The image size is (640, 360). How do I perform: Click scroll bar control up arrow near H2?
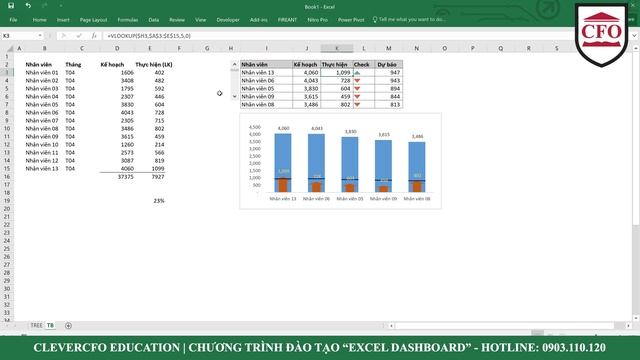(x=234, y=64)
